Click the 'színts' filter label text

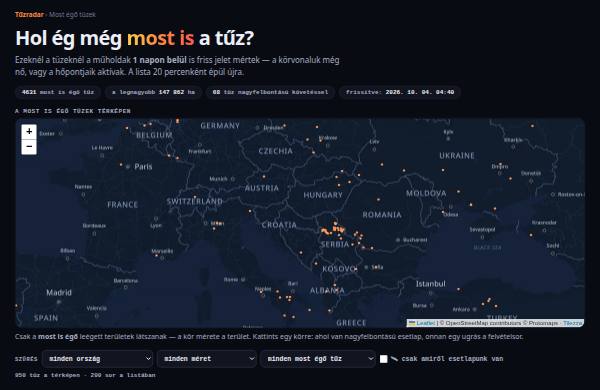point(26,359)
